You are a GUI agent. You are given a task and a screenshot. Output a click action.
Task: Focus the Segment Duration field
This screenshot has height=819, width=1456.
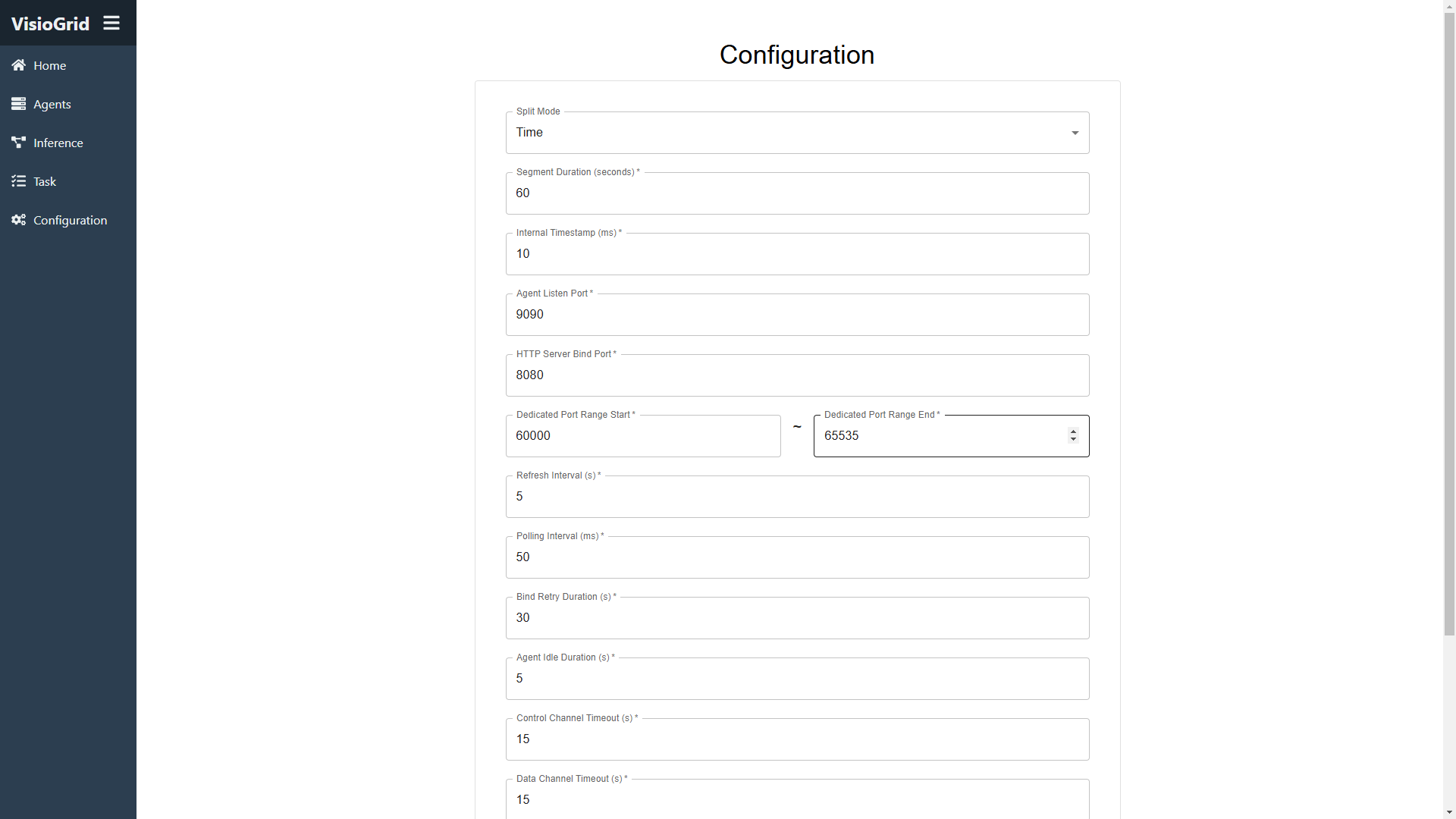(797, 193)
